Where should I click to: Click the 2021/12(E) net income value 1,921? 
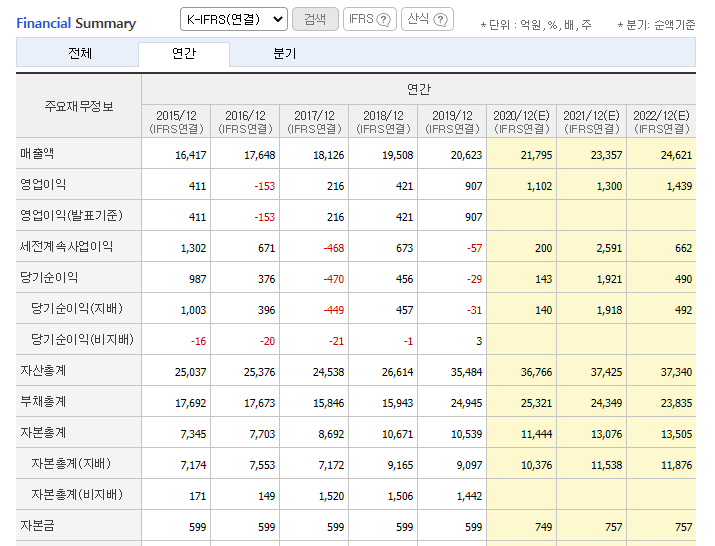click(609, 279)
